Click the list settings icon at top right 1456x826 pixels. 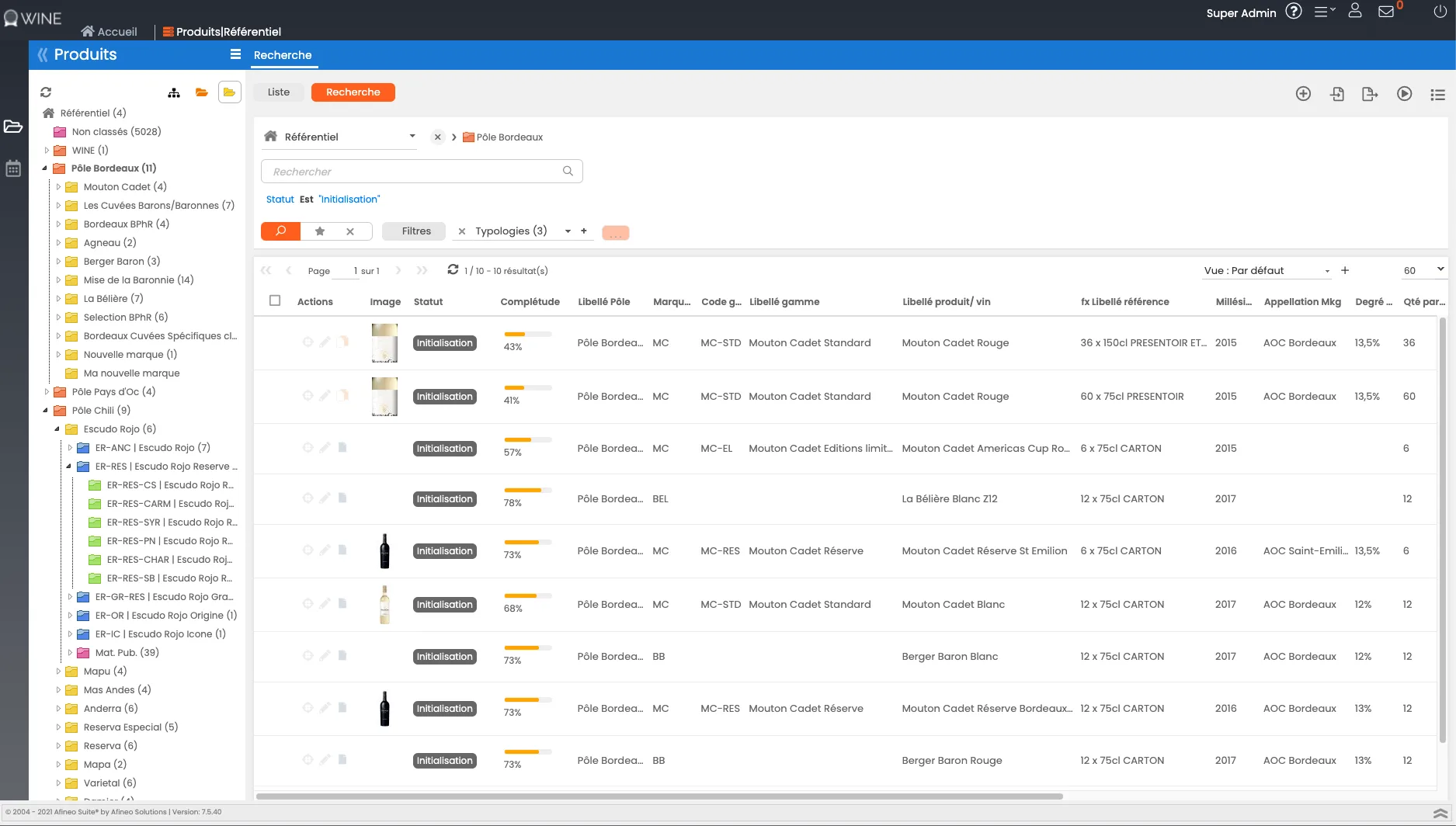[x=1437, y=94]
